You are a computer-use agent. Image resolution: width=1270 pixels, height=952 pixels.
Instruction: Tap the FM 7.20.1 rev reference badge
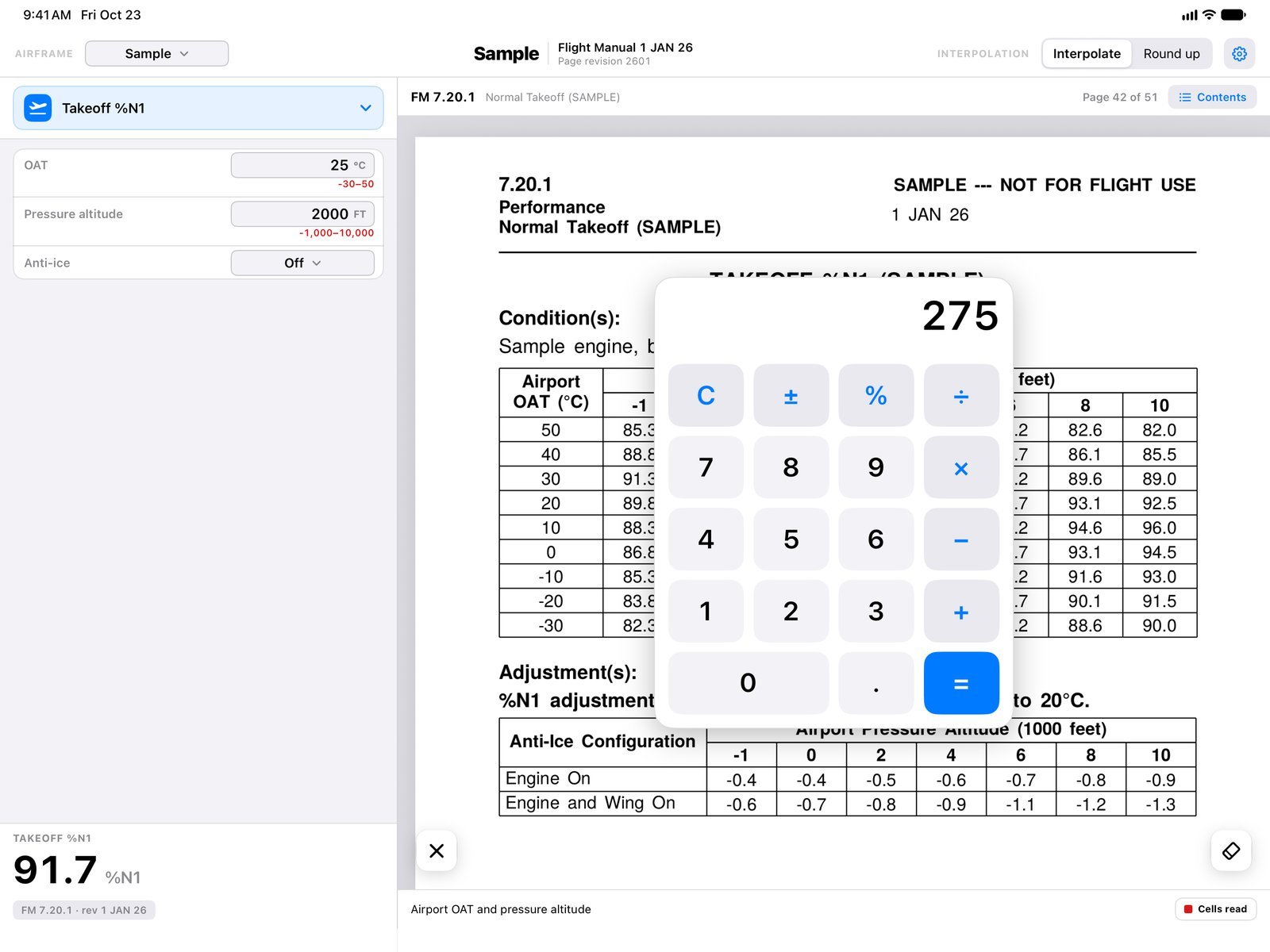84,910
